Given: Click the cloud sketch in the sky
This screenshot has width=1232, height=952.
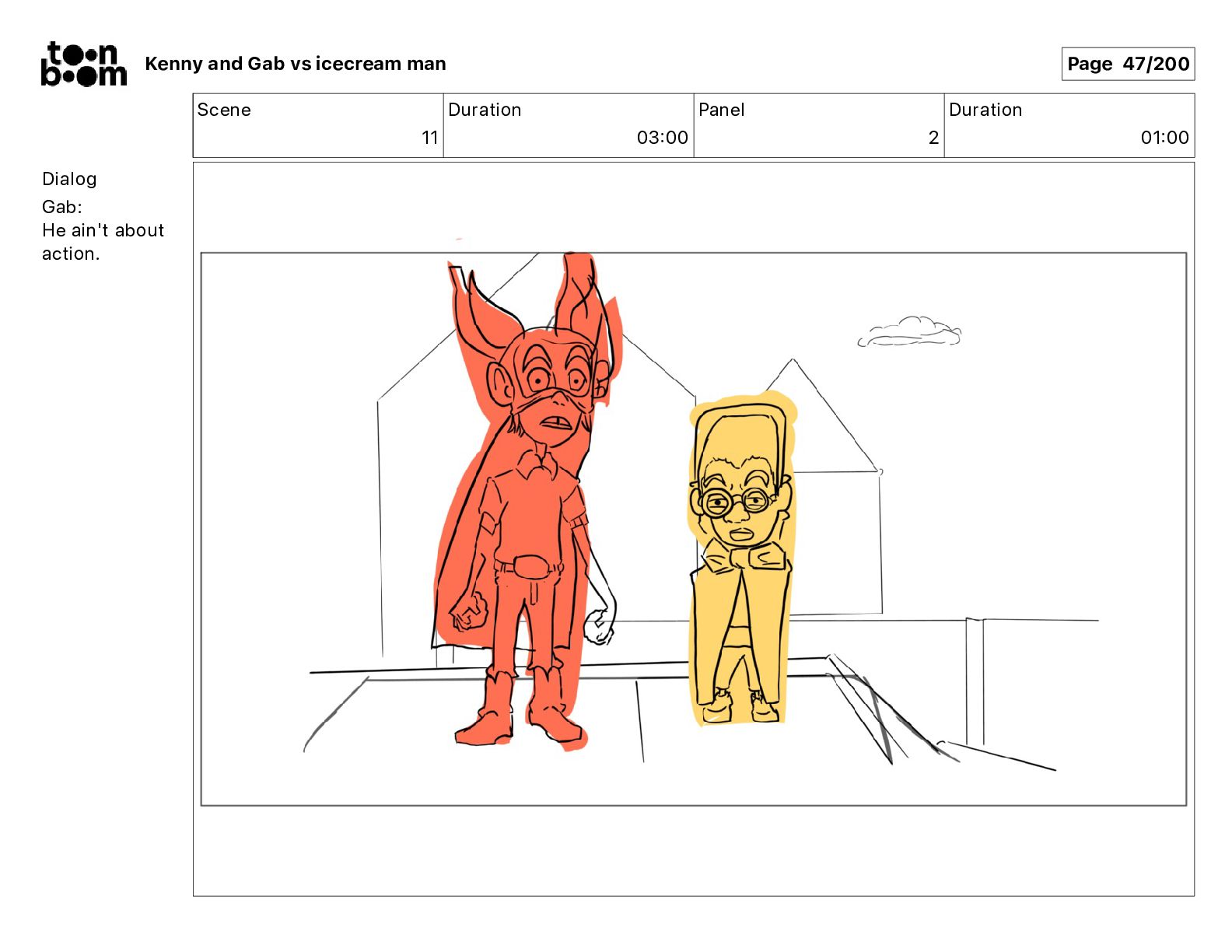Looking at the screenshot, I should tap(909, 332).
